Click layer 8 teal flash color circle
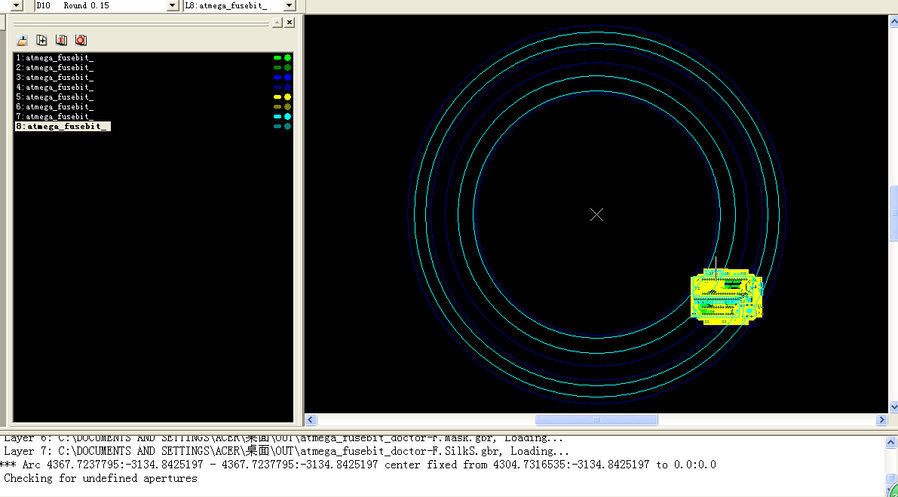Image resolution: width=898 pixels, height=497 pixels. pos(287,126)
